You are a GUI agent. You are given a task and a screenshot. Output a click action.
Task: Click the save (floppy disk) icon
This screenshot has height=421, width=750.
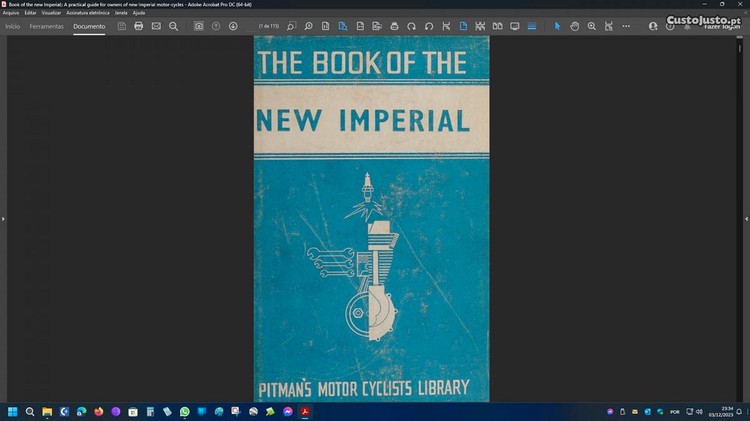click(x=122, y=26)
